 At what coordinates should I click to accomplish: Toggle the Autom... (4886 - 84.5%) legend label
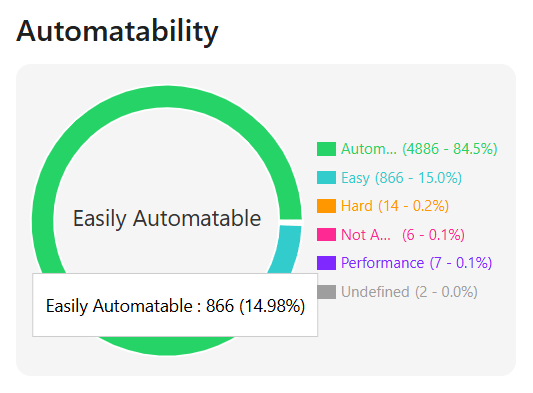419,149
